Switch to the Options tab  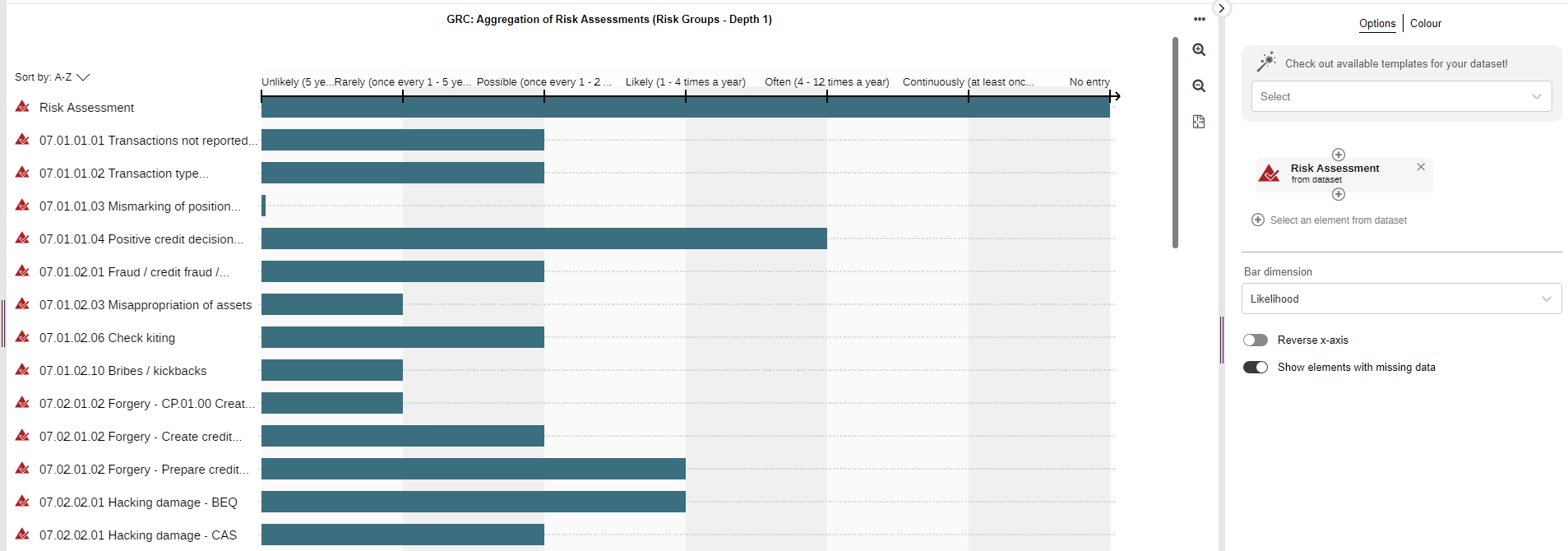[1377, 24]
